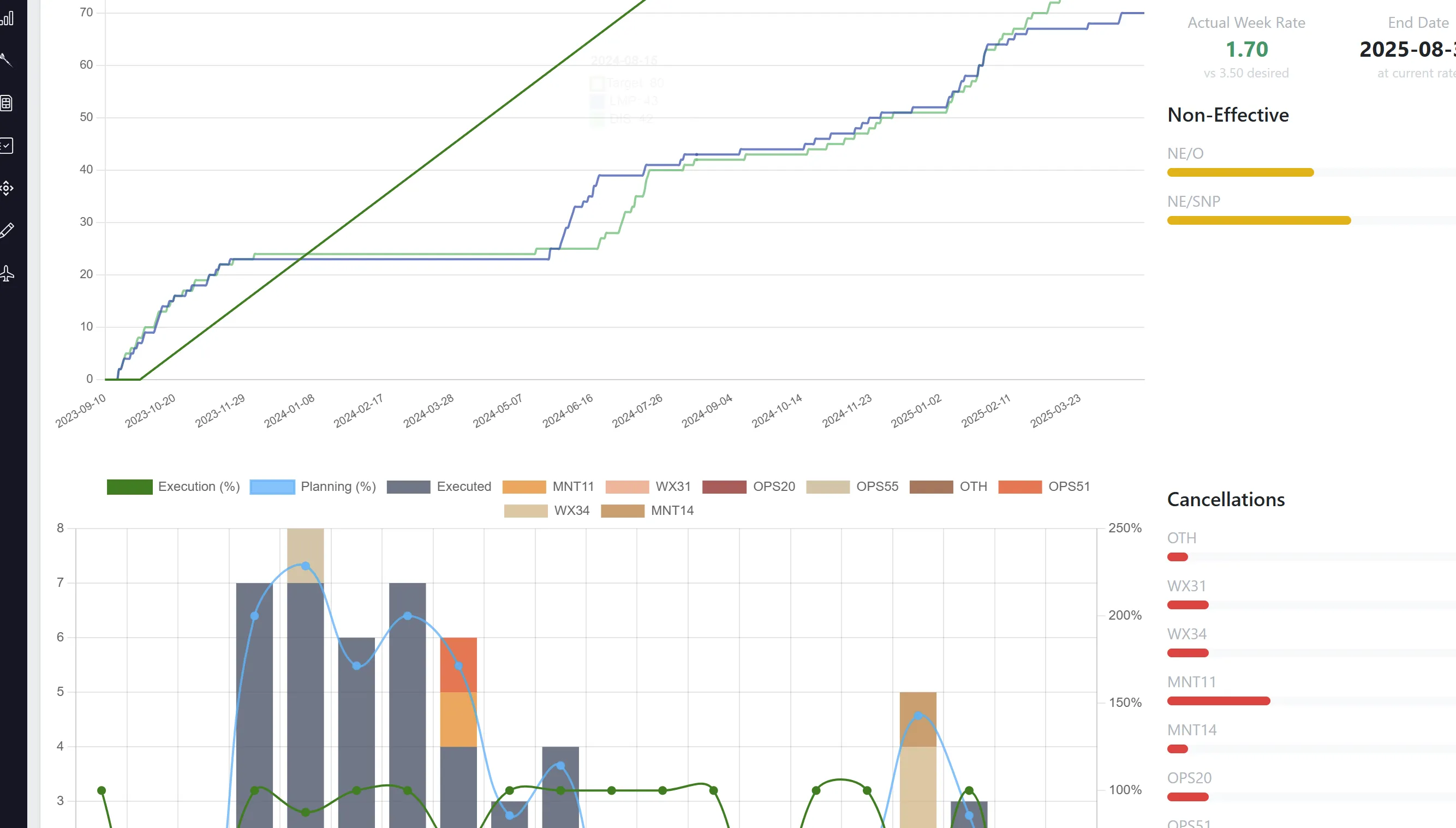Click the Actual Week Rate value 1.70

[x=1246, y=50]
